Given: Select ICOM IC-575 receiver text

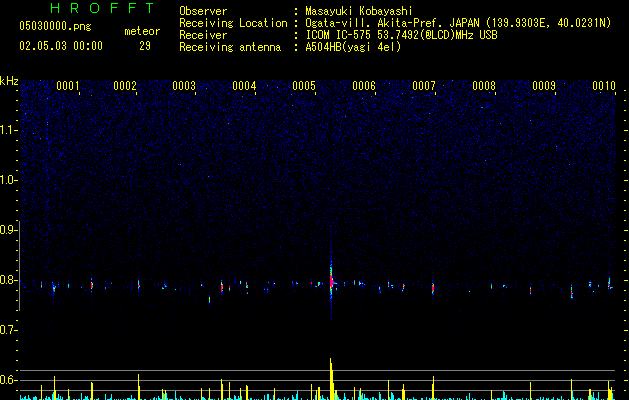Looking at the screenshot, I should [x=401, y=35].
